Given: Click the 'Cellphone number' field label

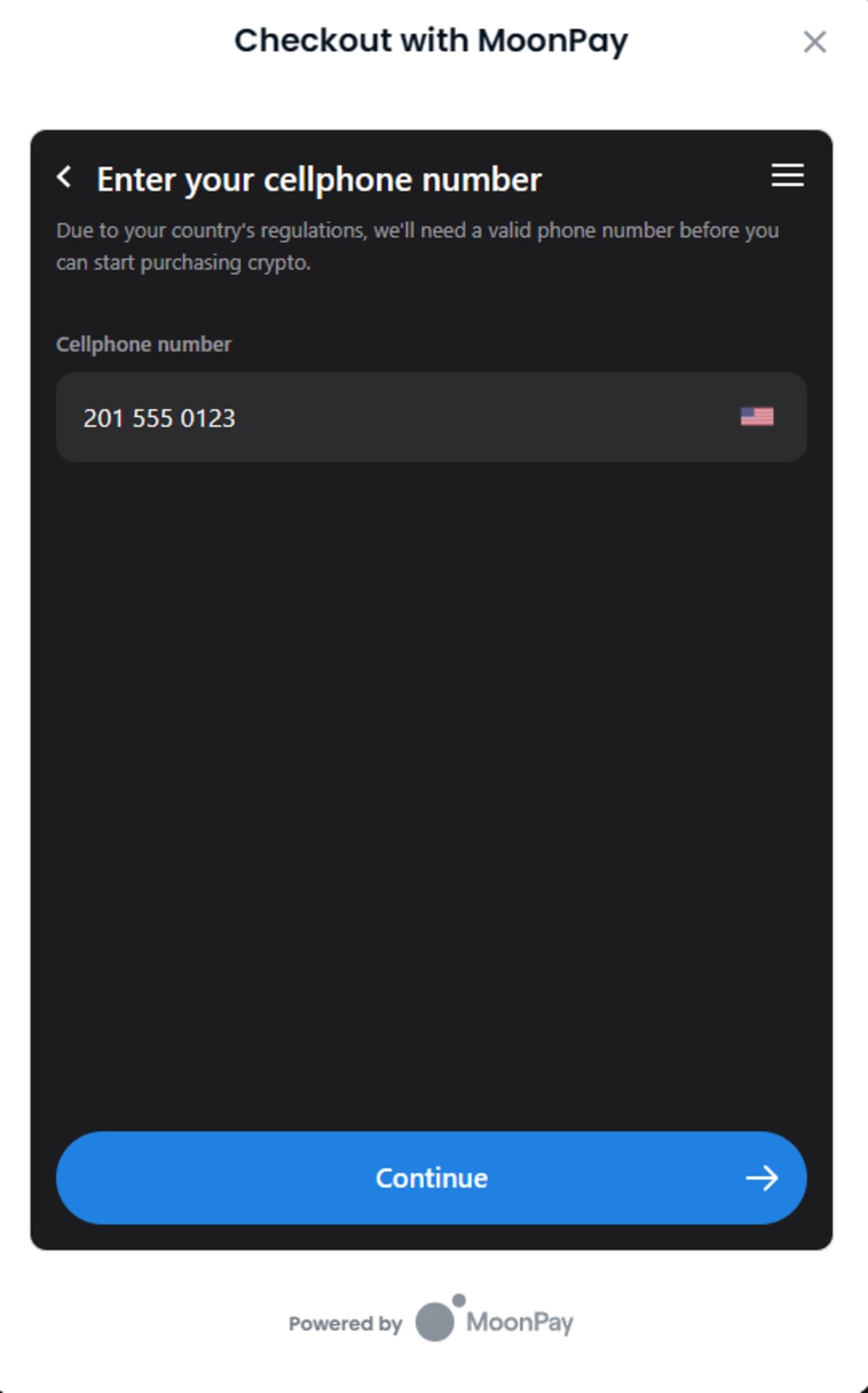Looking at the screenshot, I should (144, 345).
